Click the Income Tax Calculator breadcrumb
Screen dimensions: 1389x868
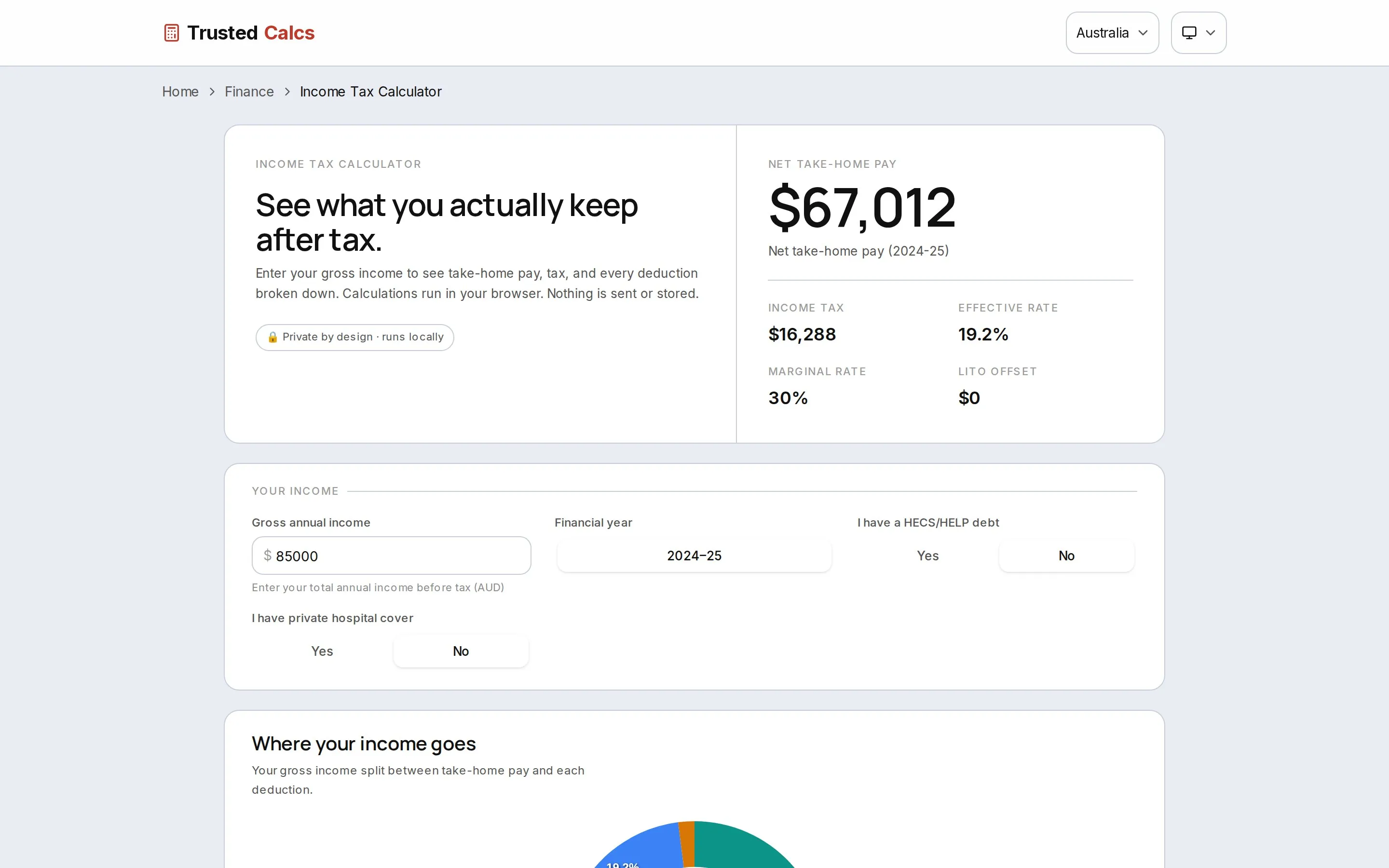(370, 92)
